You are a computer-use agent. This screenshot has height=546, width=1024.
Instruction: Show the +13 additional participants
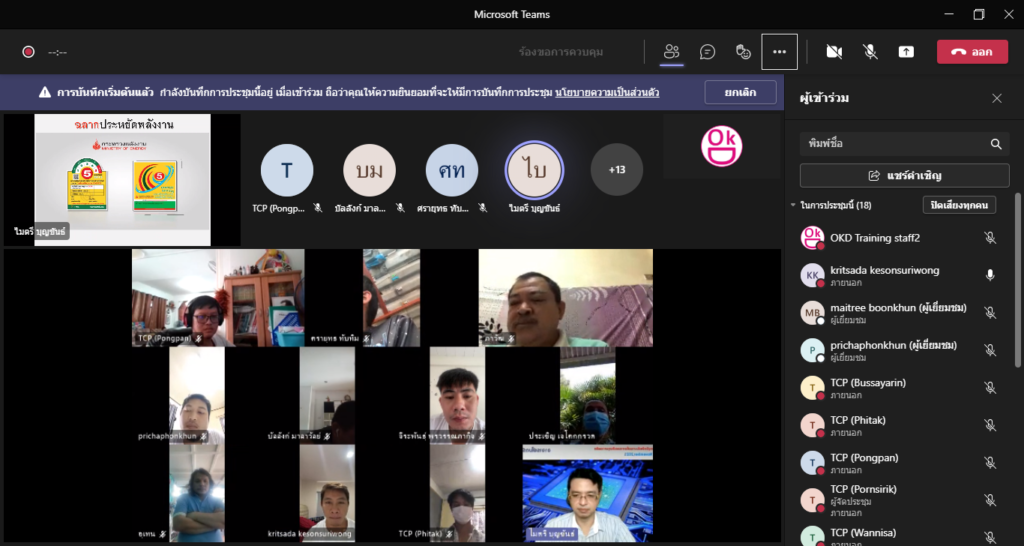[616, 170]
